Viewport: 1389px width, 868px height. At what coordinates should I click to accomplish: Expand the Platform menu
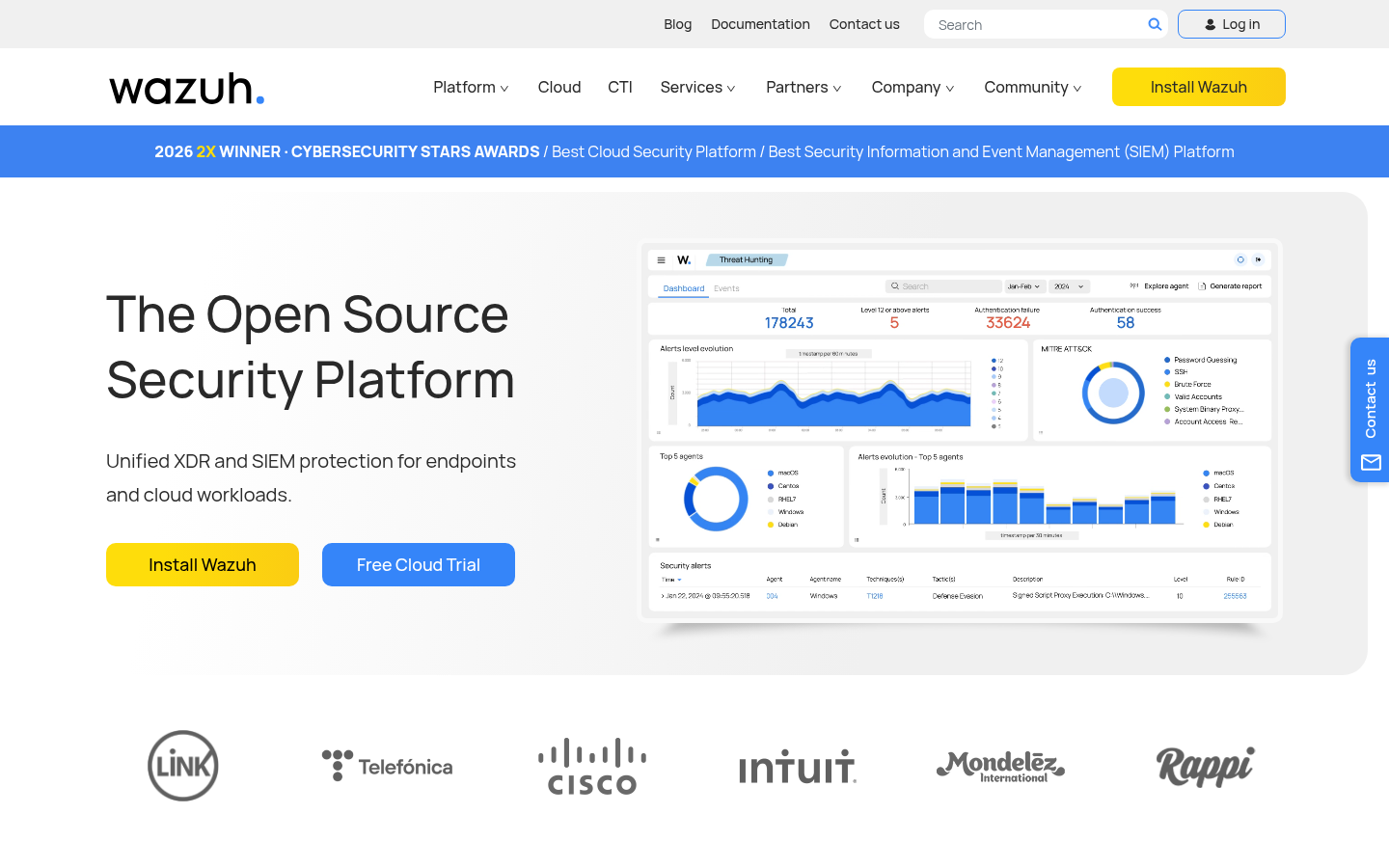coord(471,87)
